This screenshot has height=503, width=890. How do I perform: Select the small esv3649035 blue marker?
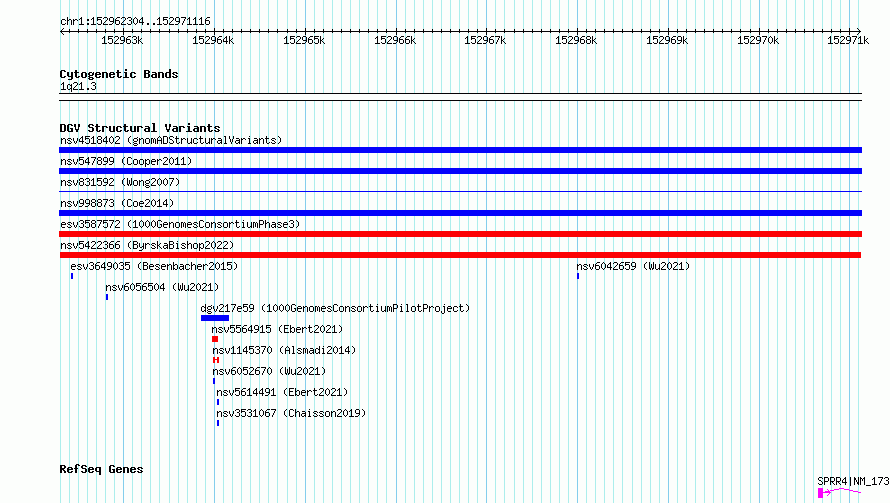tap(72, 276)
